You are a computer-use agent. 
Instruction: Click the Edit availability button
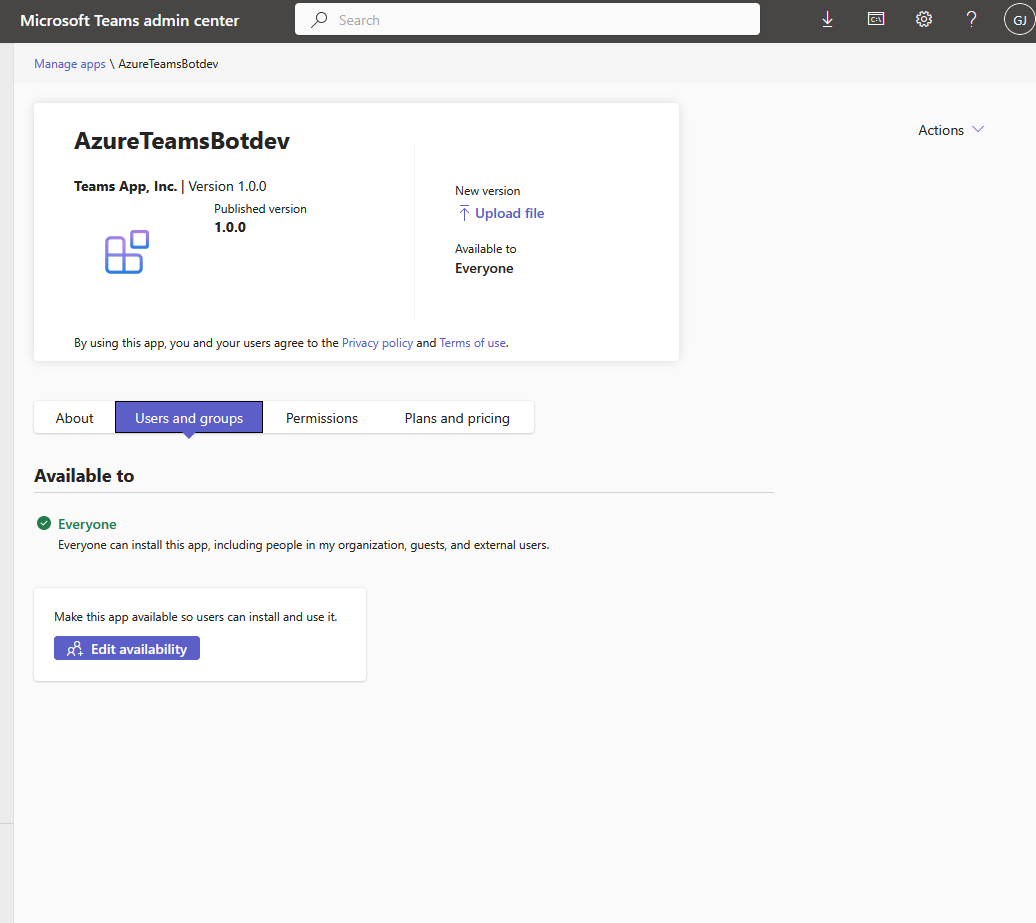tap(127, 648)
